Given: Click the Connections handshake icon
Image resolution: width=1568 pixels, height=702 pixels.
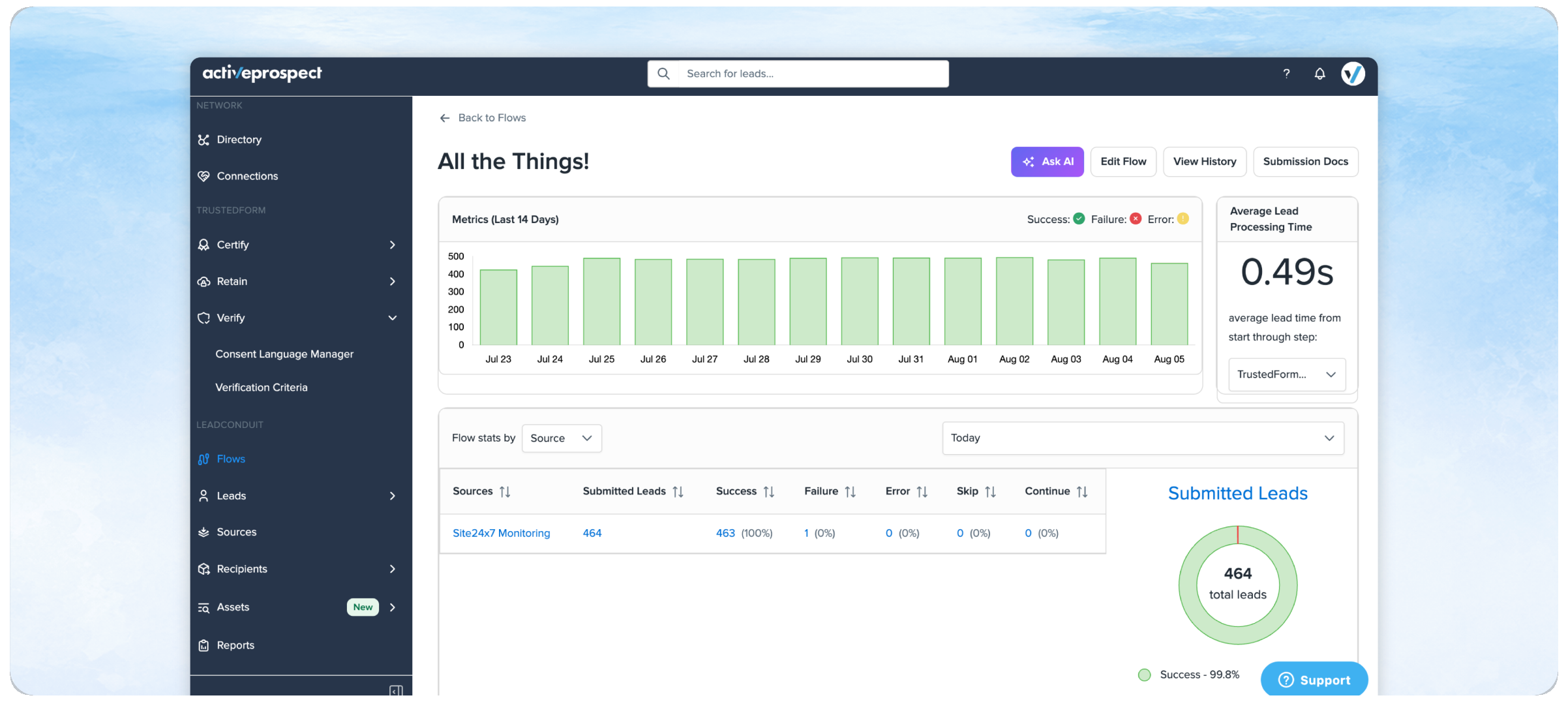Looking at the screenshot, I should point(204,176).
